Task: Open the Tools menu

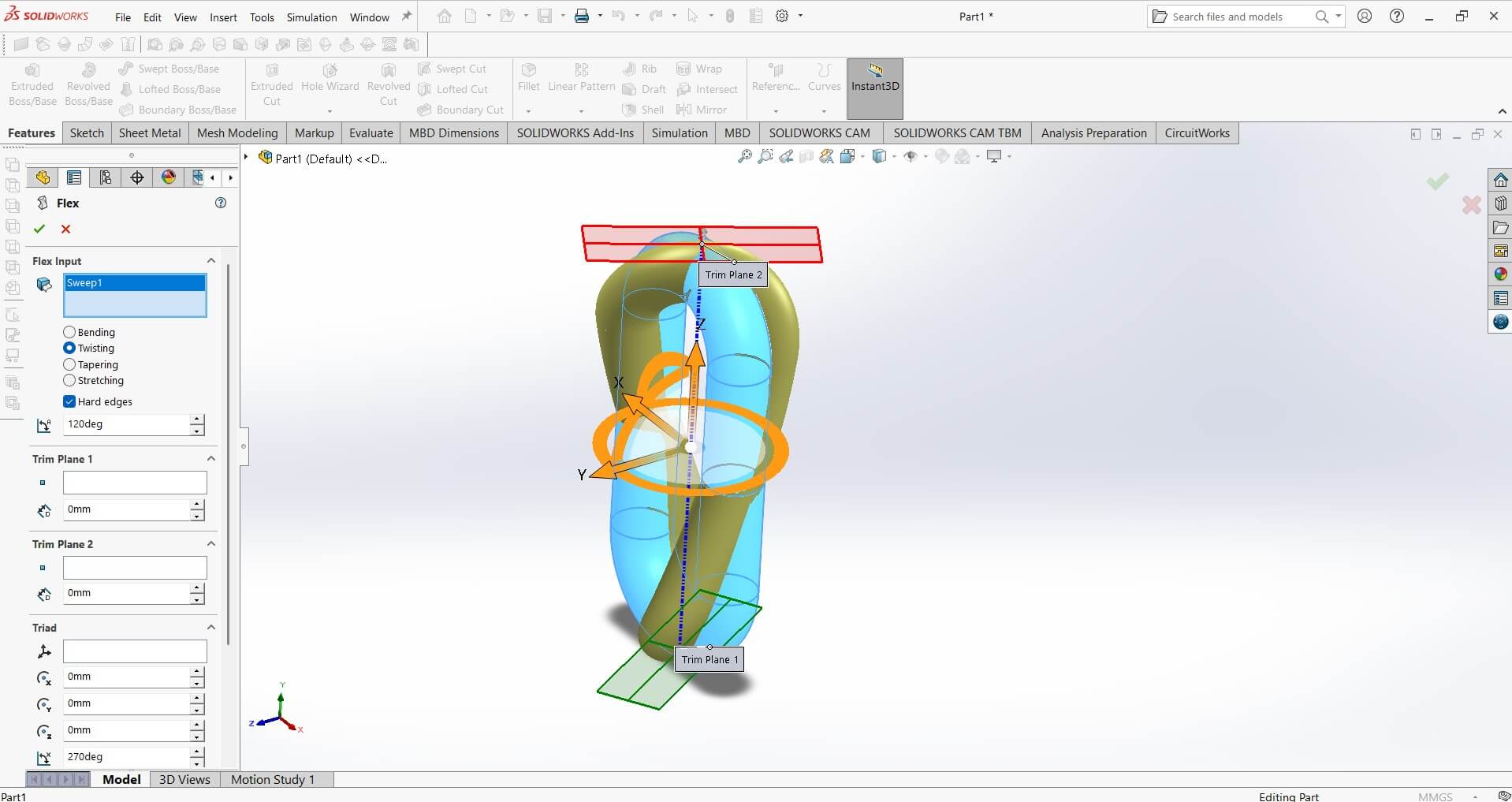Action: point(262,17)
